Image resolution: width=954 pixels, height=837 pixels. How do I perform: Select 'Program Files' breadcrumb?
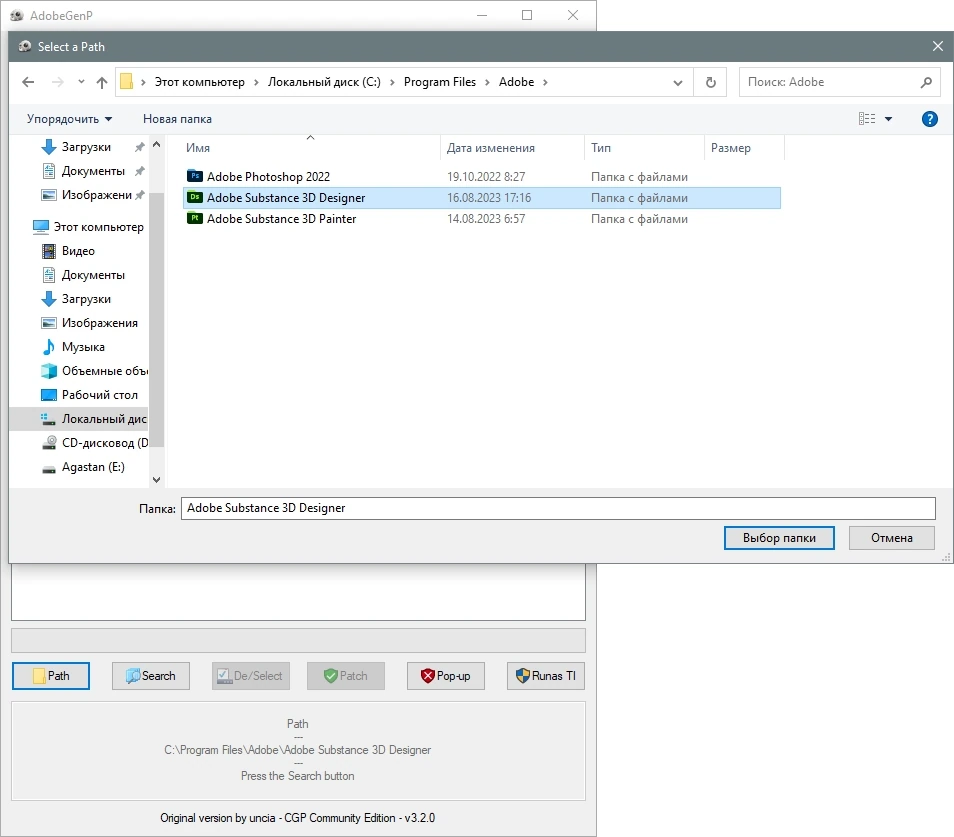pyautogui.click(x=440, y=82)
